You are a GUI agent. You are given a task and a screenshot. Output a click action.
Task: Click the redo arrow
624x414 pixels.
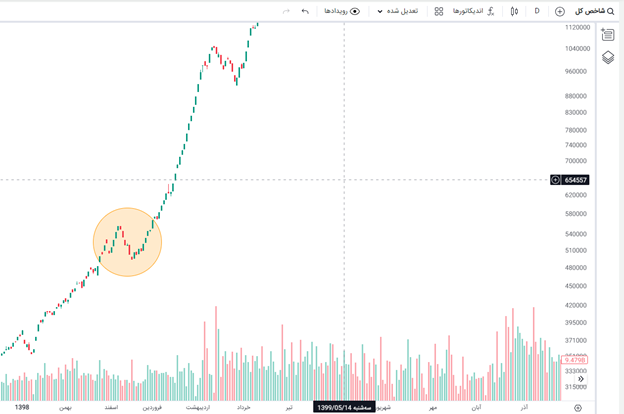(x=286, y=11)
